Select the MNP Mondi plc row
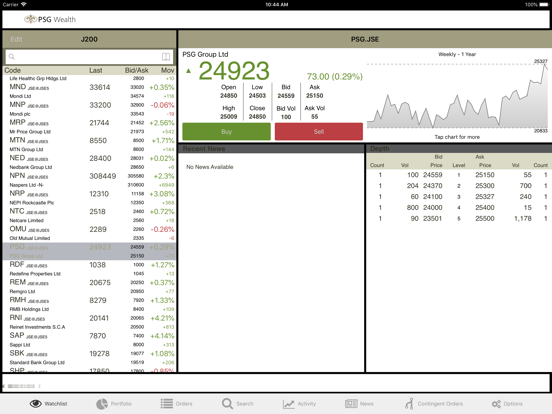Image resolution: width=552 pixels, height=414 pixels. 89,109
